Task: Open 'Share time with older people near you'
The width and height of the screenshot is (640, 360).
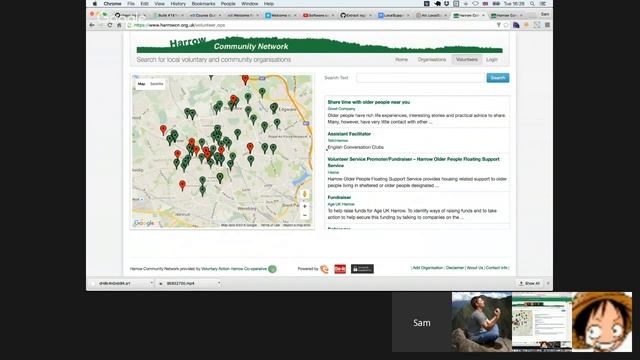Action: tap(369, 102)
